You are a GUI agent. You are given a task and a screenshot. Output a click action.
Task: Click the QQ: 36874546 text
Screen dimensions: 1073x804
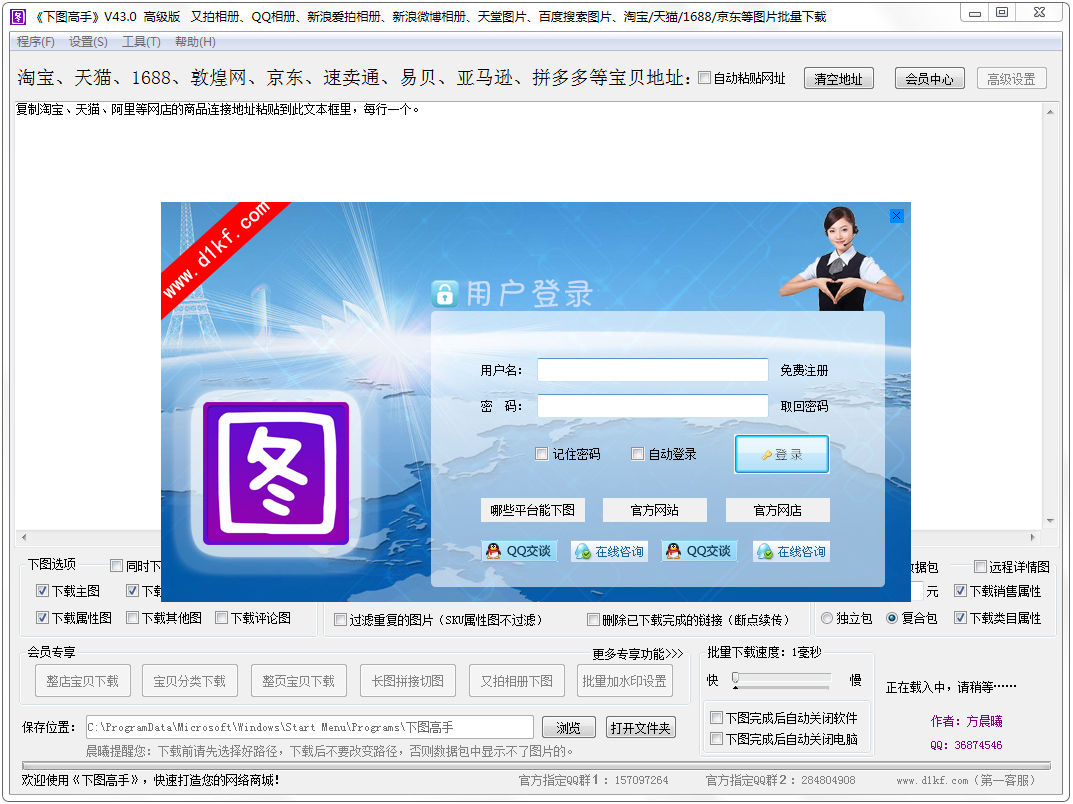pos(966,745)
